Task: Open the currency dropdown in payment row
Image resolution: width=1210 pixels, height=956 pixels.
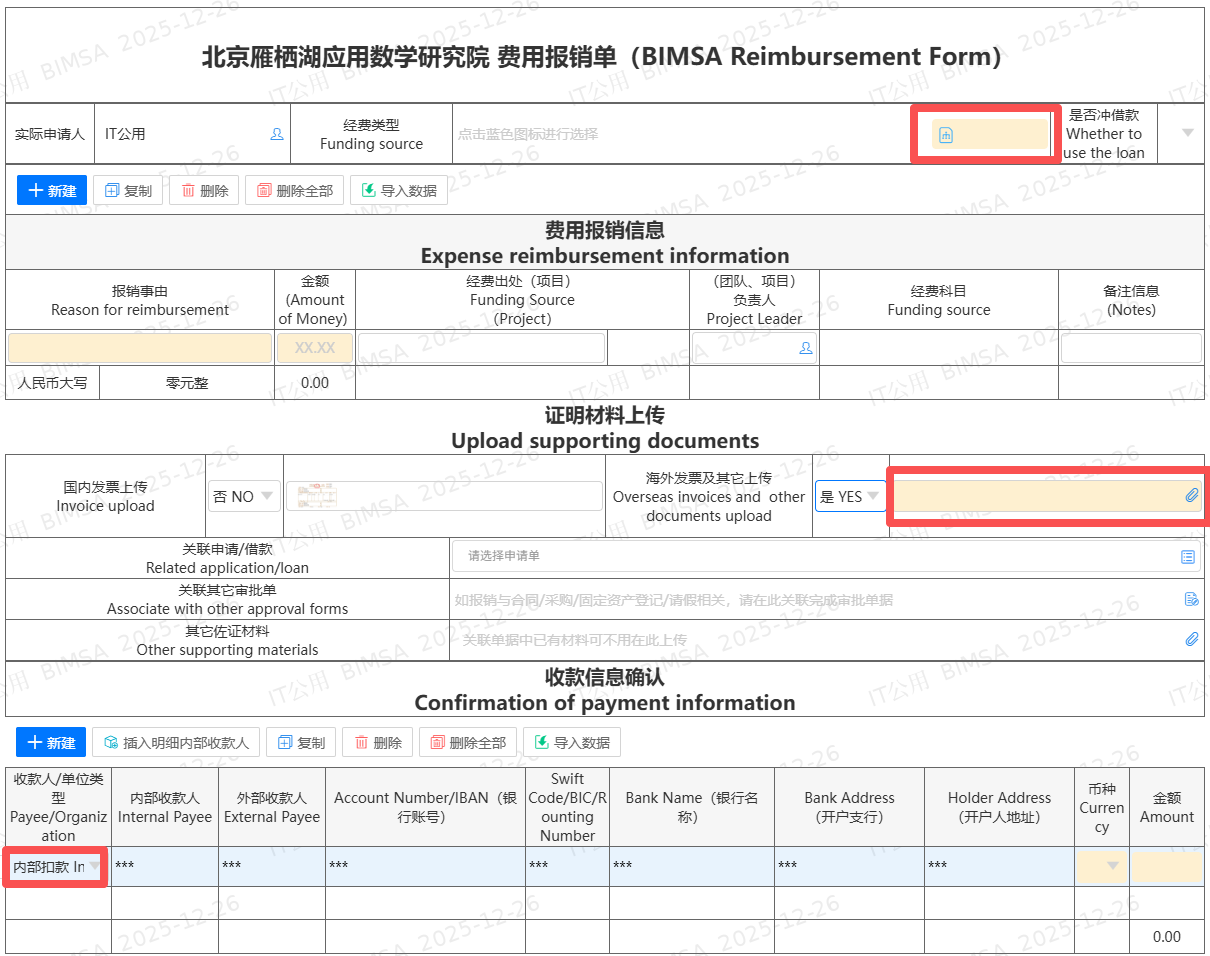Action: [1112, 867]
